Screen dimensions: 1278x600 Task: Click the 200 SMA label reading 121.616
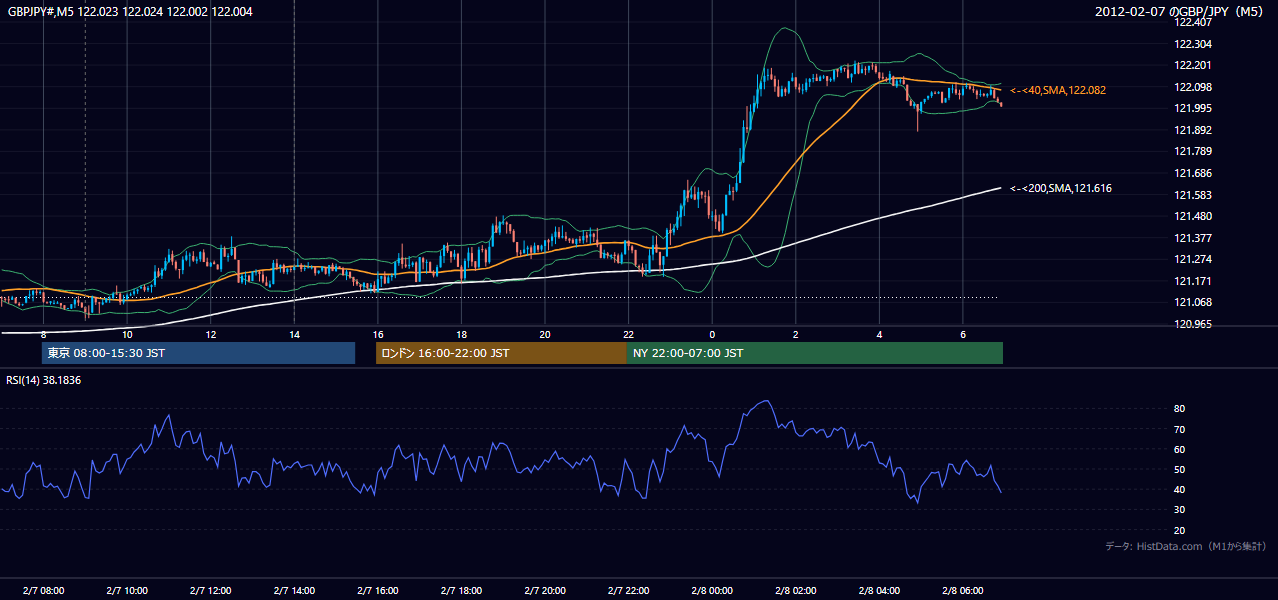coord(1061,188)
